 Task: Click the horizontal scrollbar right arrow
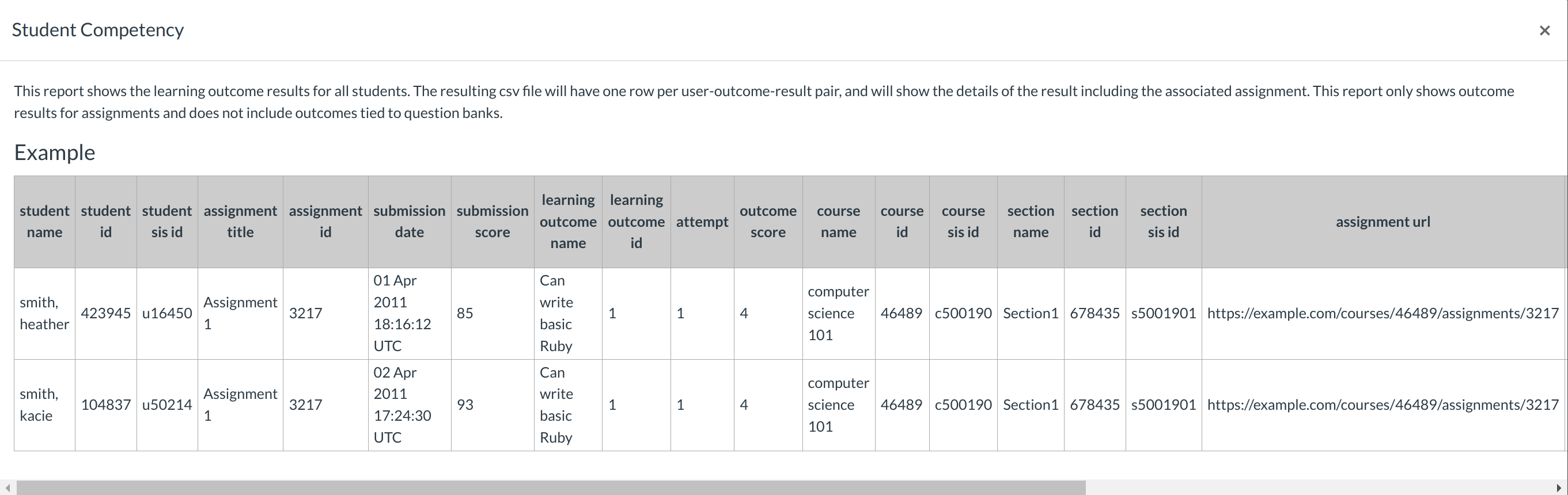tap(1559, 488)
